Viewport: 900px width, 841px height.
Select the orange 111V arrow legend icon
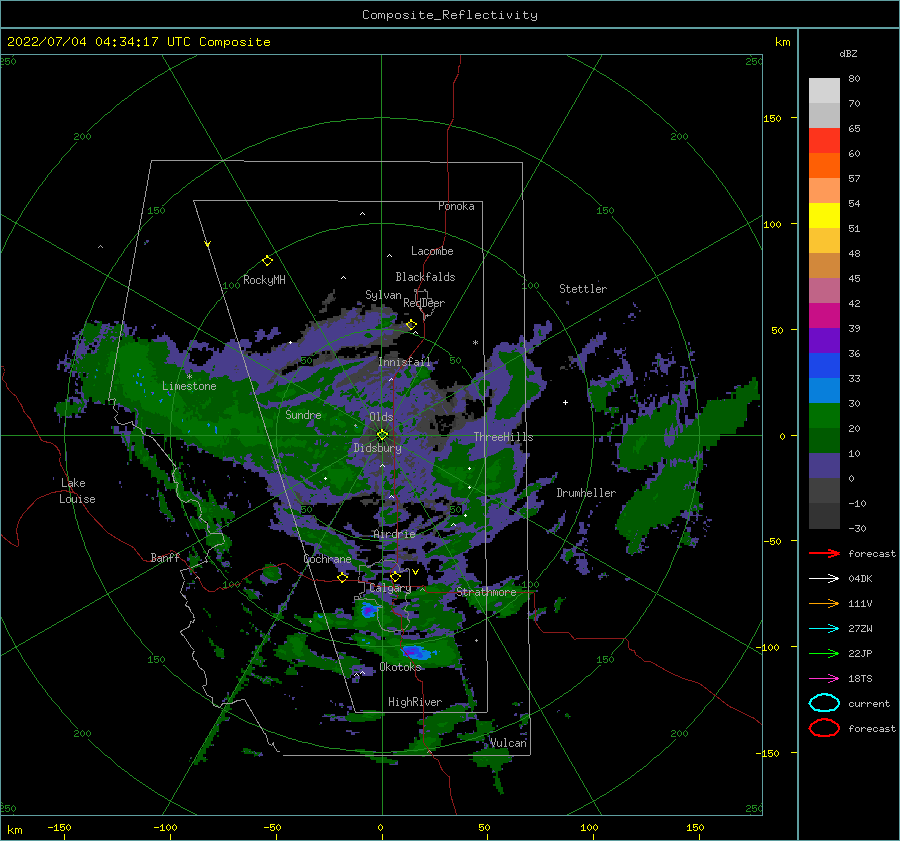824,603
